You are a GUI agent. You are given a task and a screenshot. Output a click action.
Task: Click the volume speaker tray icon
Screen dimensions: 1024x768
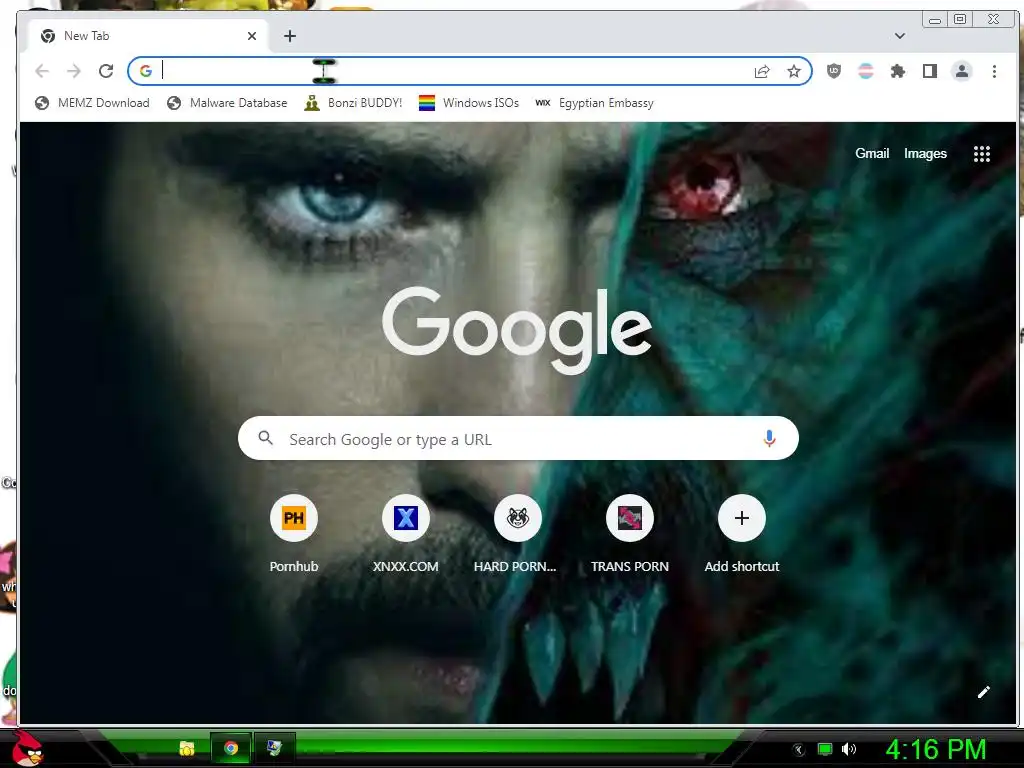[848, 749]
